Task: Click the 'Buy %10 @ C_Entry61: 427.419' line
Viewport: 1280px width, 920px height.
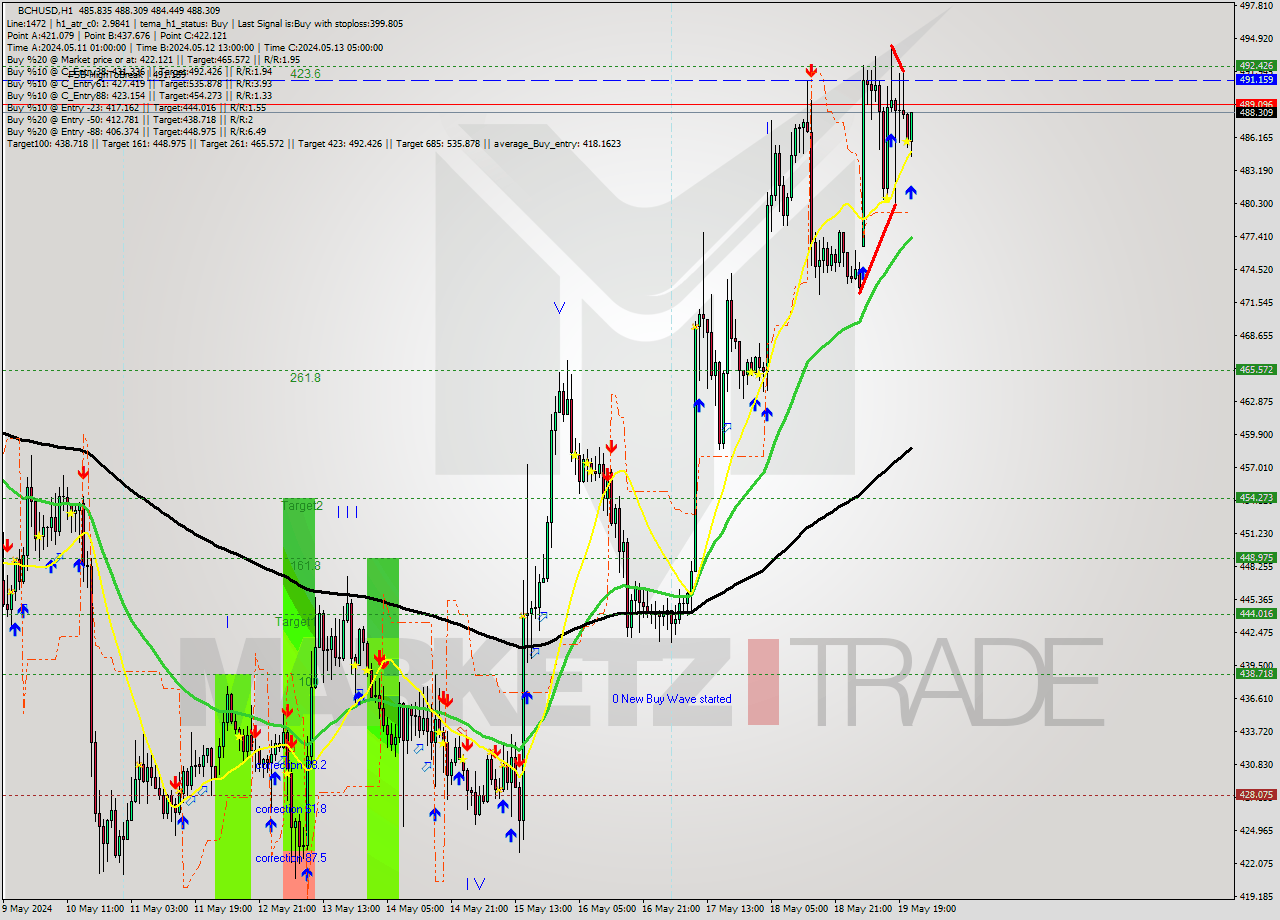Action: click(140, 83)
